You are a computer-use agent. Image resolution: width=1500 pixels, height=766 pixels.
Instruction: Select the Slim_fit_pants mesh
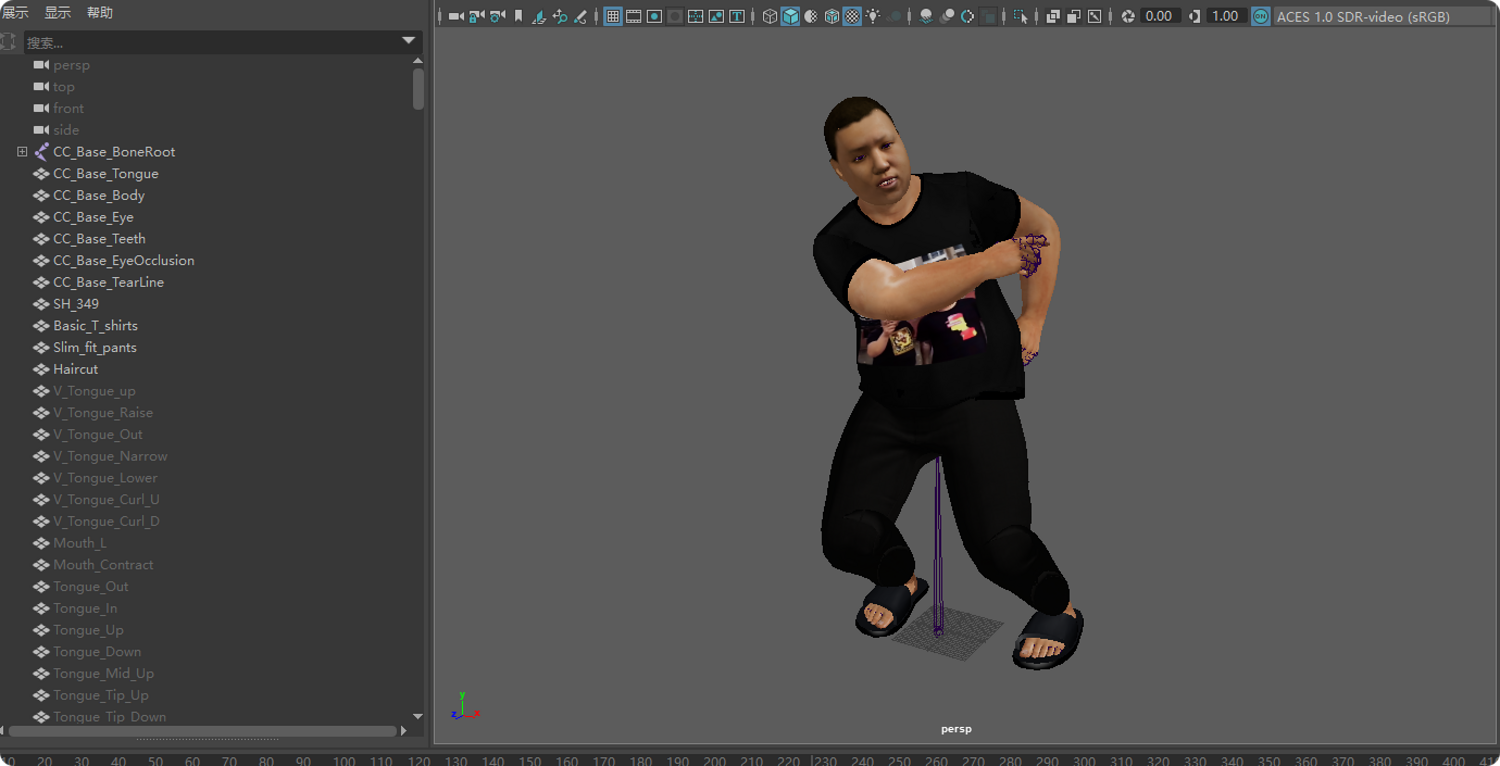pos(95,347)
